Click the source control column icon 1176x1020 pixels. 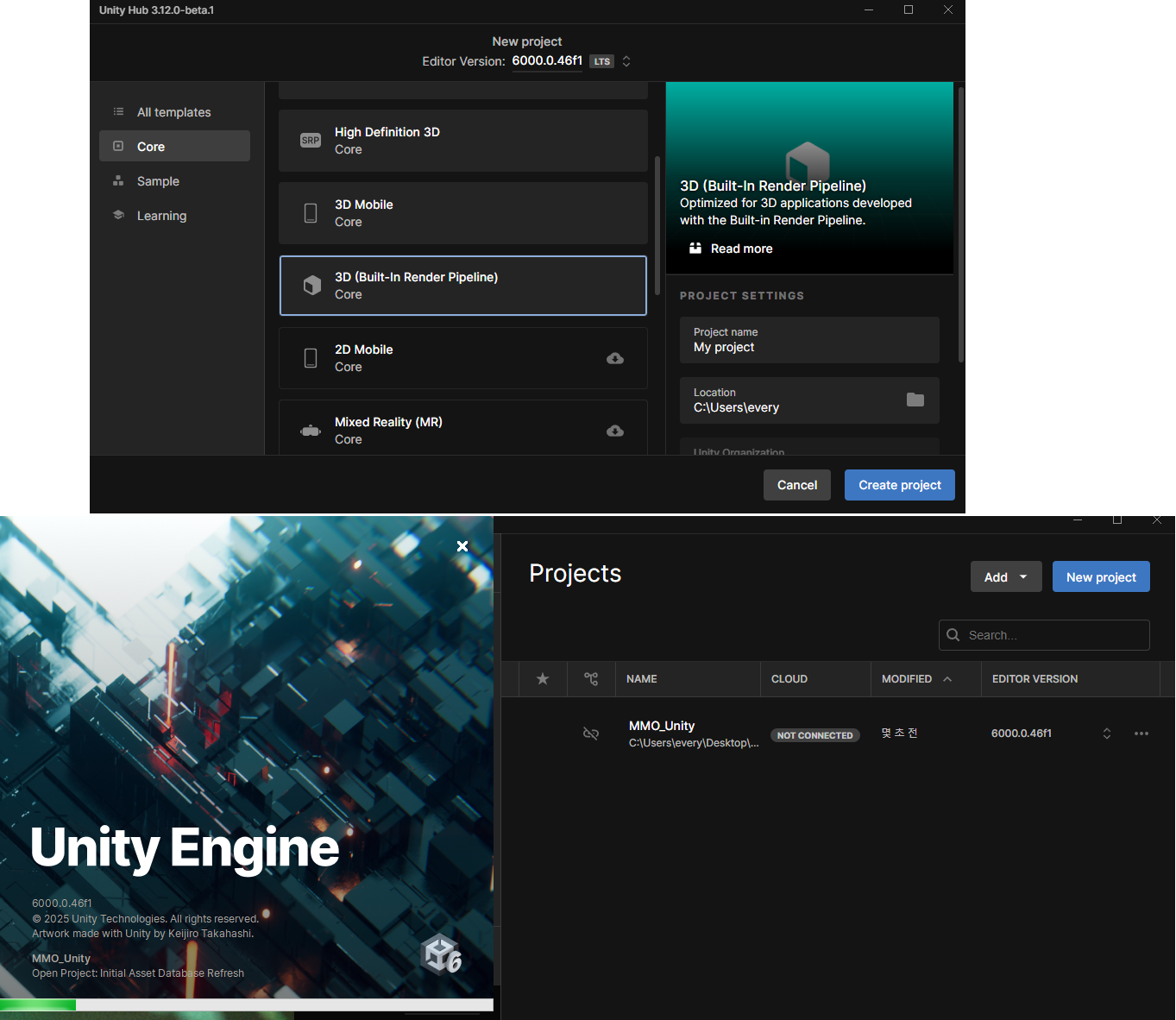coord(591,679)
